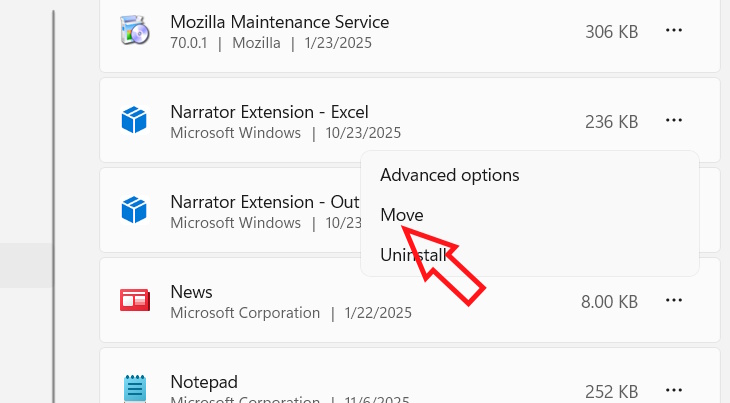Click the 8.00 KB size for News
Image resolution: width=730 pixels, height=403 pixels.
(609, 301)
